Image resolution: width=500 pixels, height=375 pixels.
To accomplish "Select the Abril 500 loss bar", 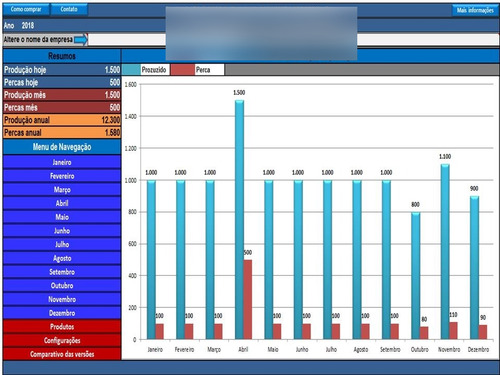I will click(x=248, y=300).
